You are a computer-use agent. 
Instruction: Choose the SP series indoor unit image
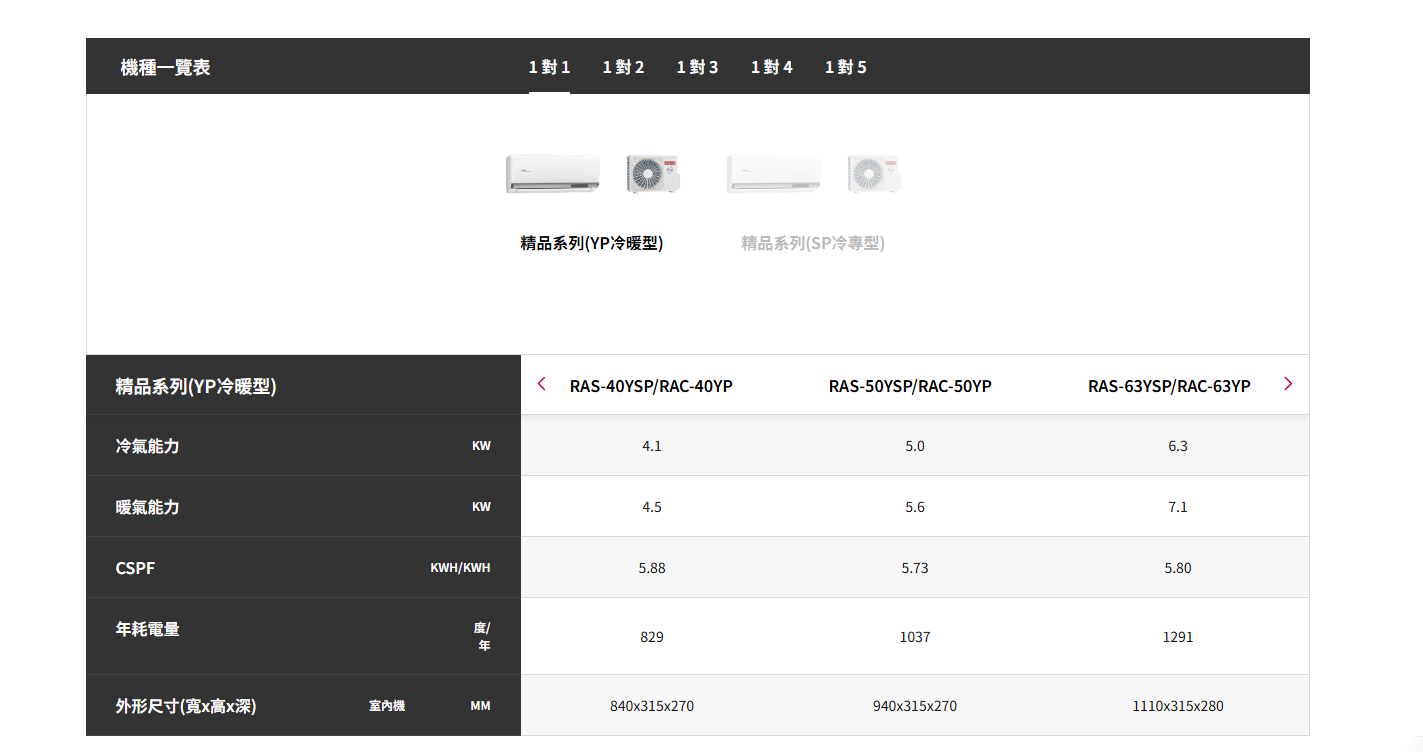click(774, 173)
